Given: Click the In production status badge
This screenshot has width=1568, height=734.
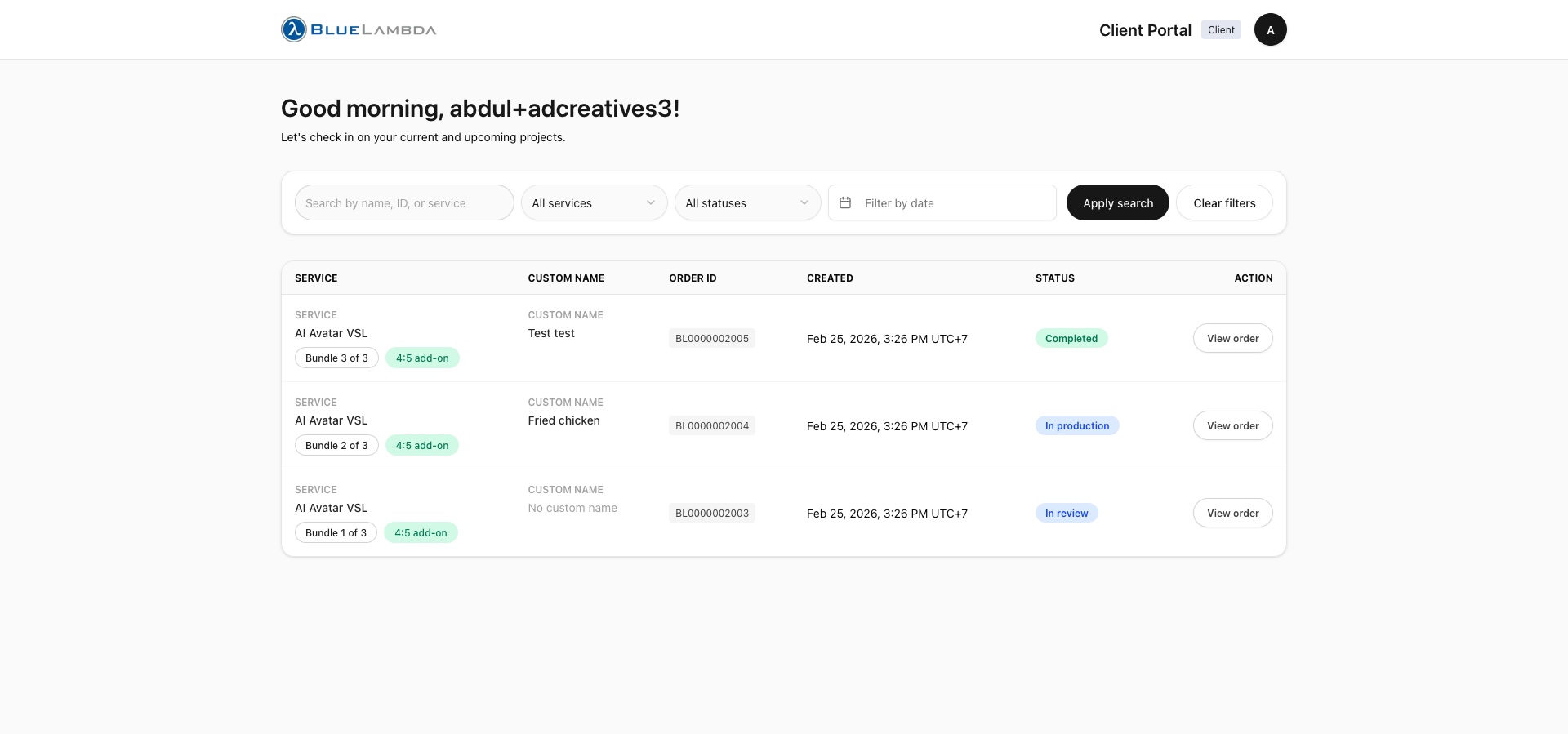Looking at the screenshot, I should pos(1077,425).
